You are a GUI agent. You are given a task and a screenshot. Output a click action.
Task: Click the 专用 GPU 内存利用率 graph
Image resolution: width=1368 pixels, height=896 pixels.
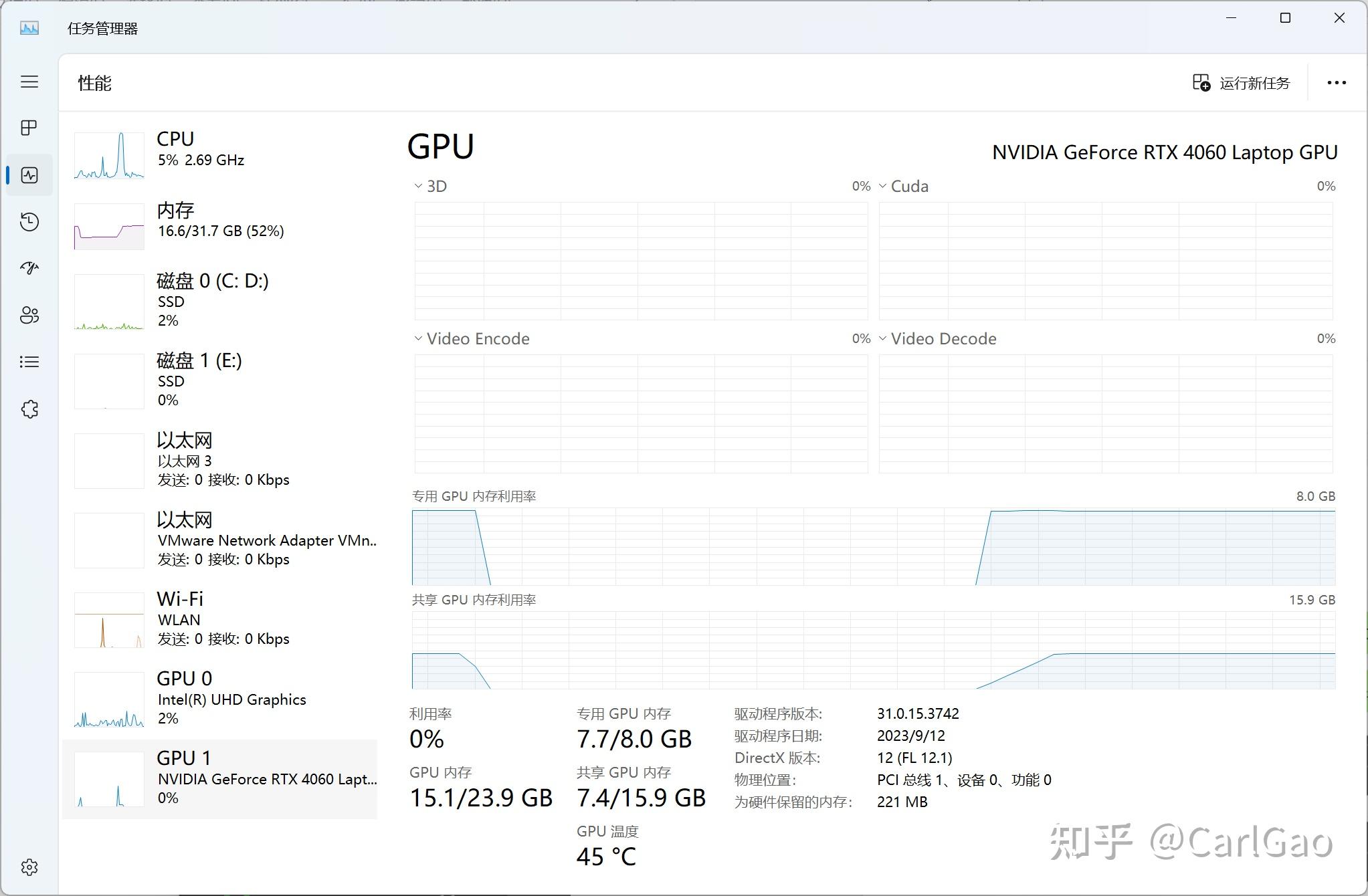[x=873, y=547]
